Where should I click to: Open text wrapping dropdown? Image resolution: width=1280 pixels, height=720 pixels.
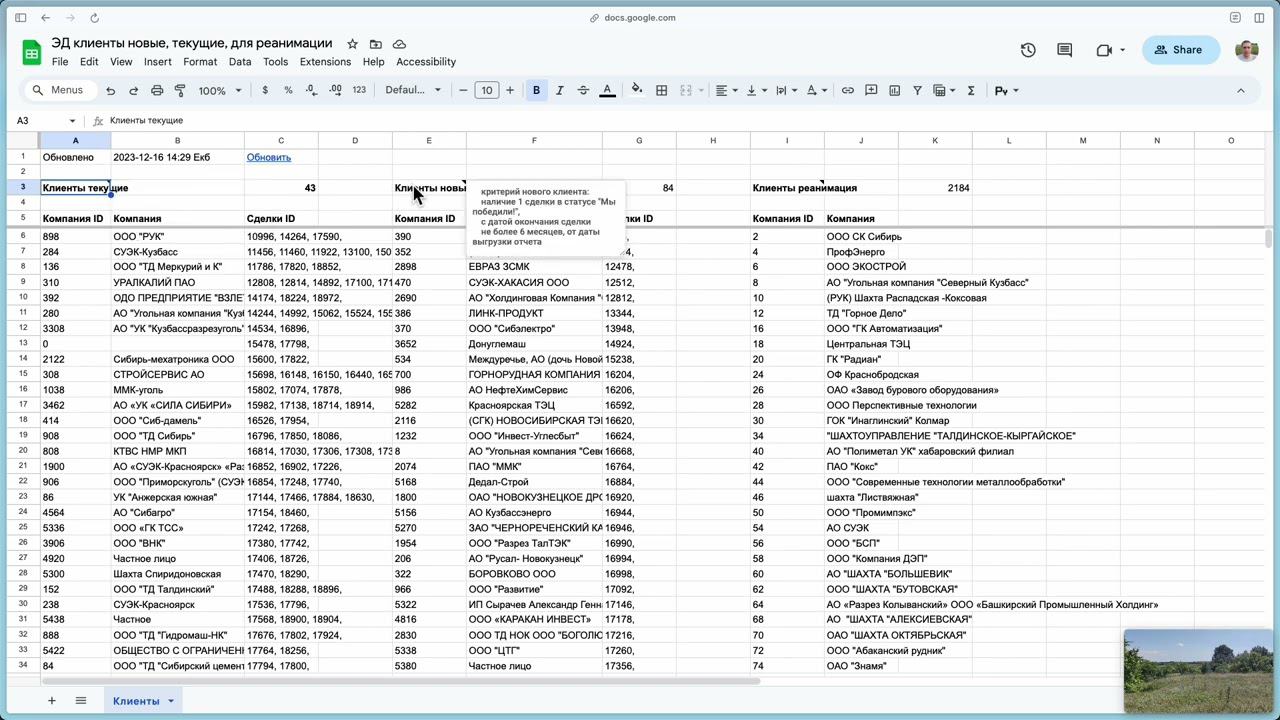pyautogui.click(x=785, y=90)
